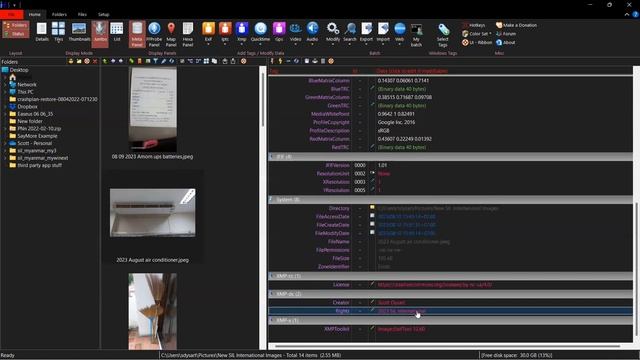Screen dimensions: 640x360
Task: Switch to the Files ribbon tab
Action: [82, 14]
